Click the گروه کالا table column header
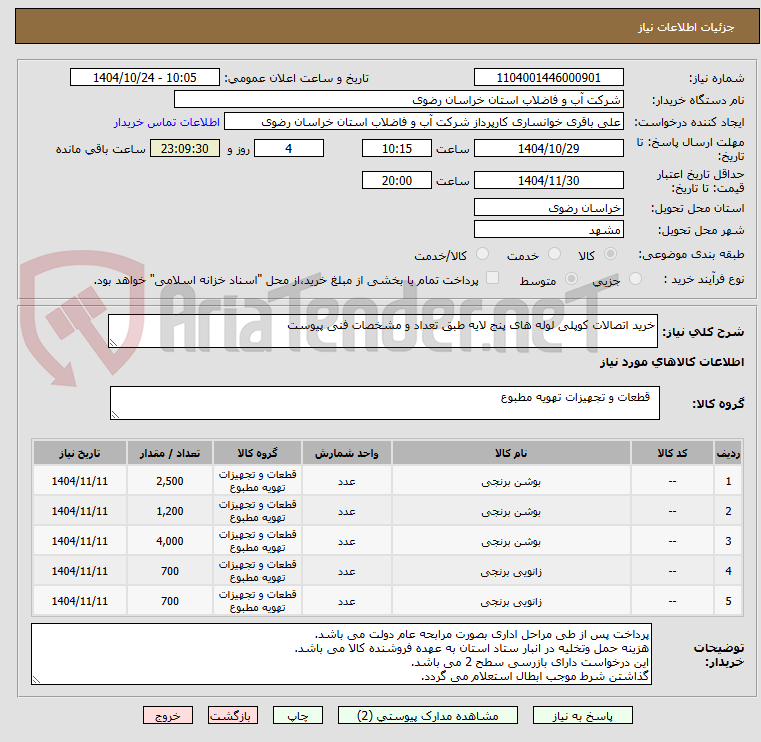 [x=257, y=453]
